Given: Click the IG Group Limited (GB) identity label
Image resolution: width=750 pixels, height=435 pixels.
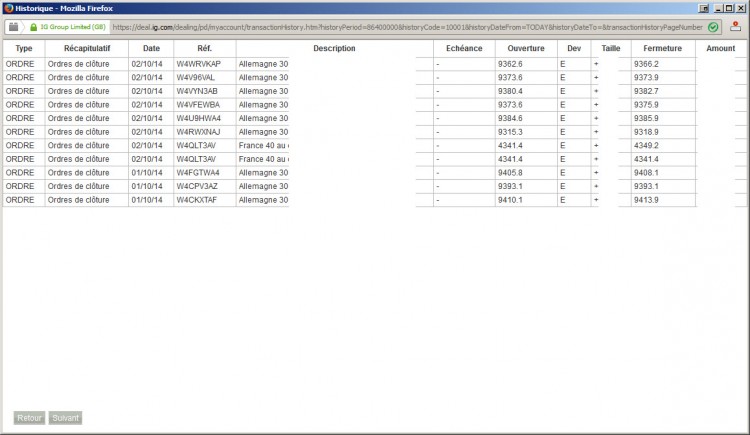Looking at the screenshot, I should 73,27.
